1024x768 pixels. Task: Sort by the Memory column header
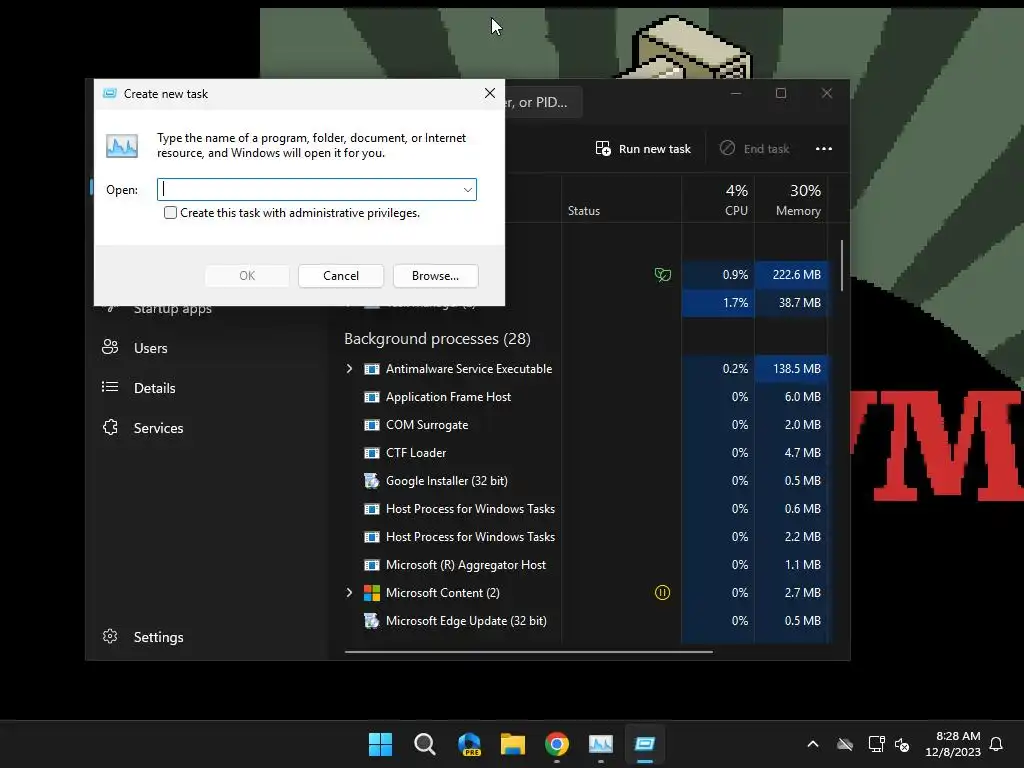click(x=791, y=200)
